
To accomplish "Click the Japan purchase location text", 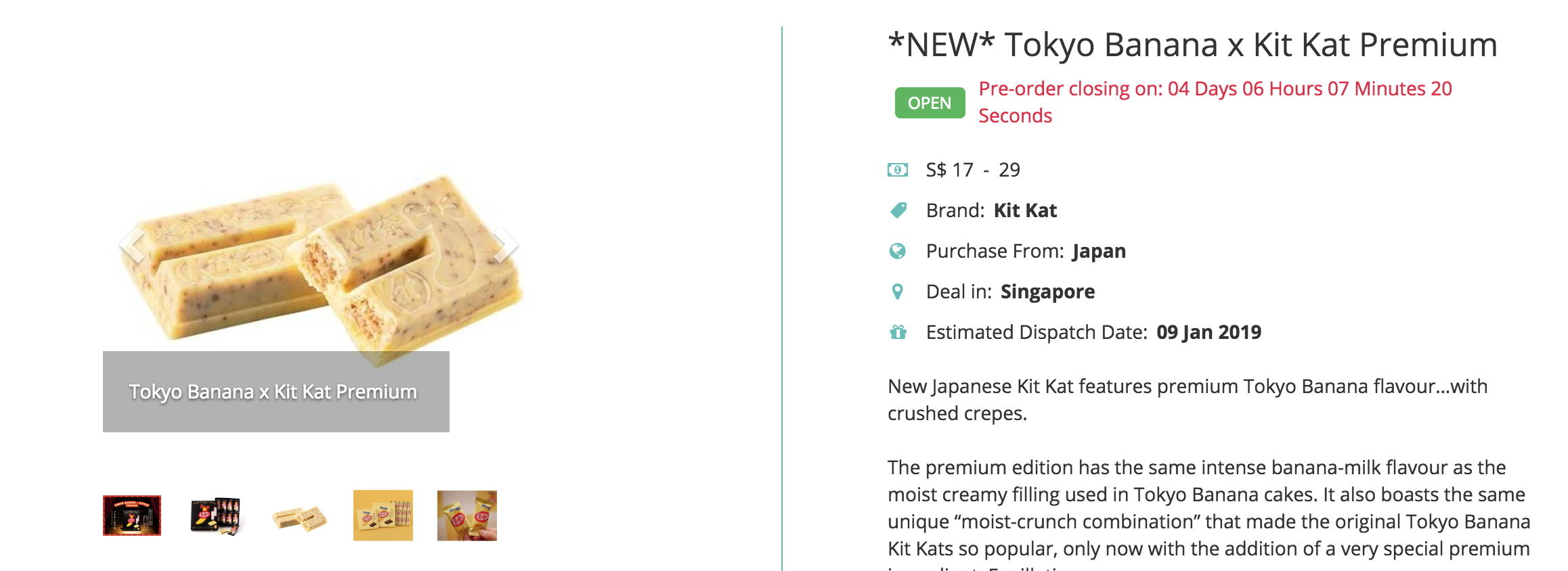I will [1099, 251].
